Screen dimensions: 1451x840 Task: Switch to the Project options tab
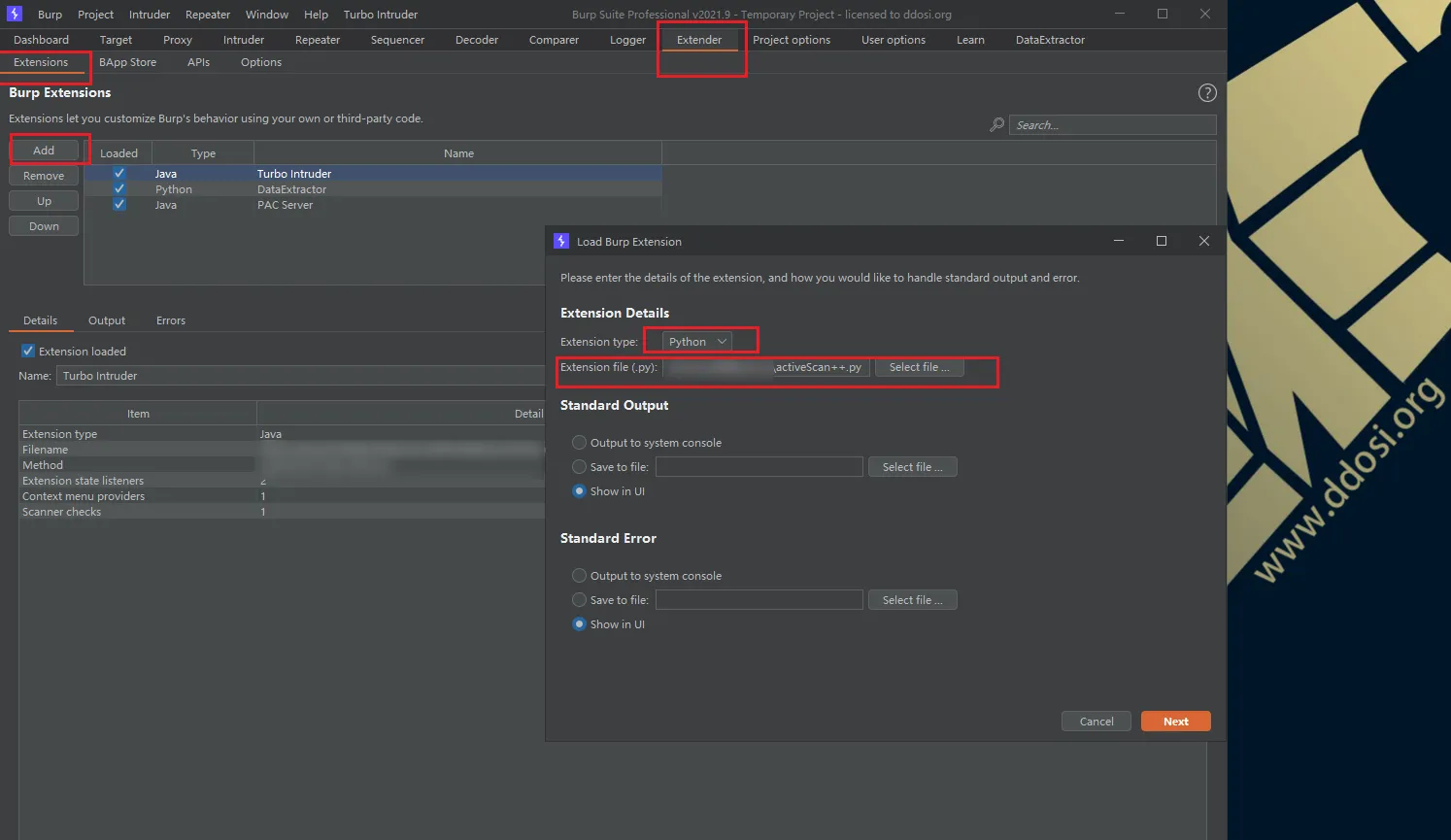click(792, 40)
